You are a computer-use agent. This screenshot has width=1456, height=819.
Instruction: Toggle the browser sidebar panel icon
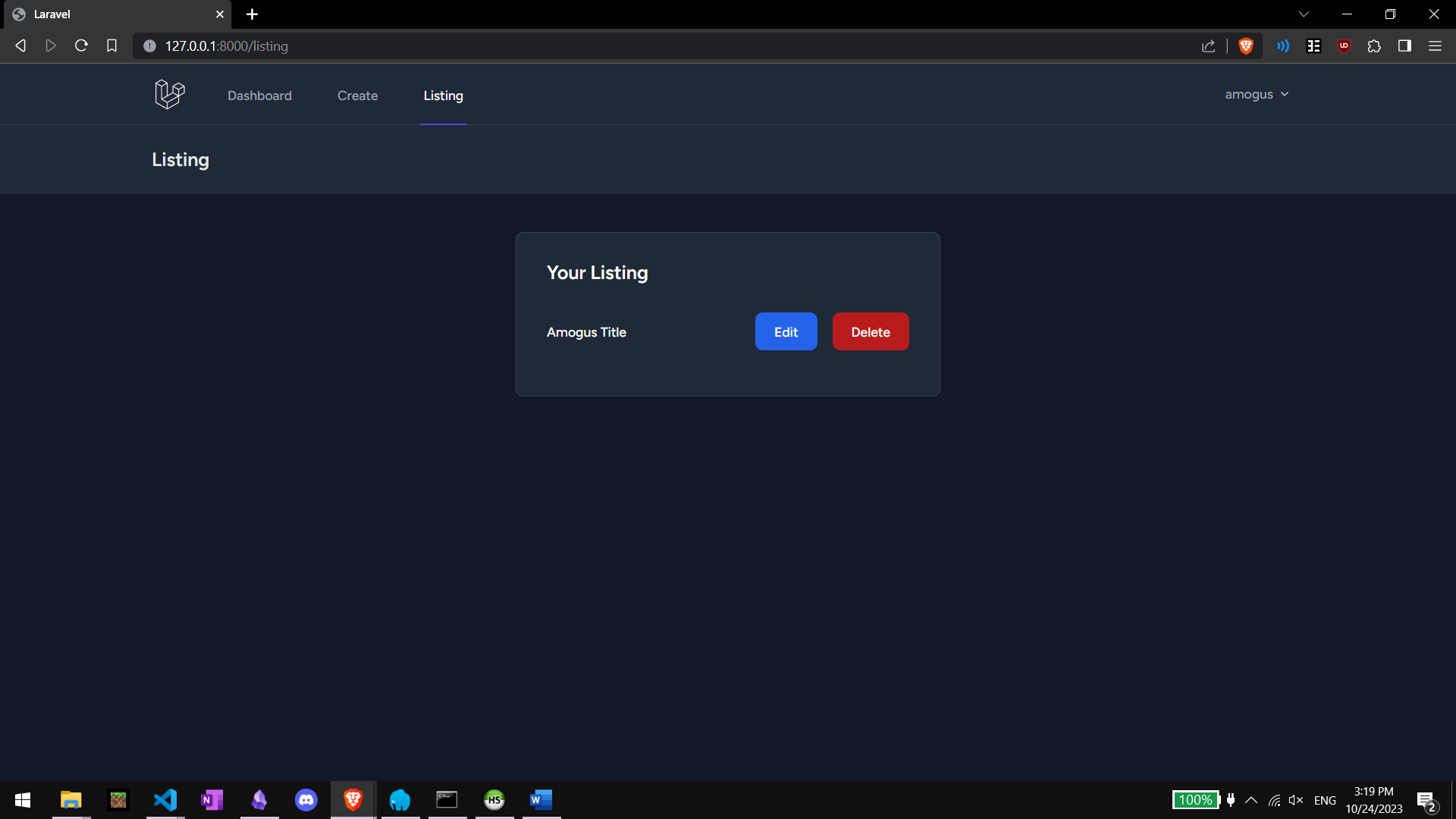[1404, 46]
